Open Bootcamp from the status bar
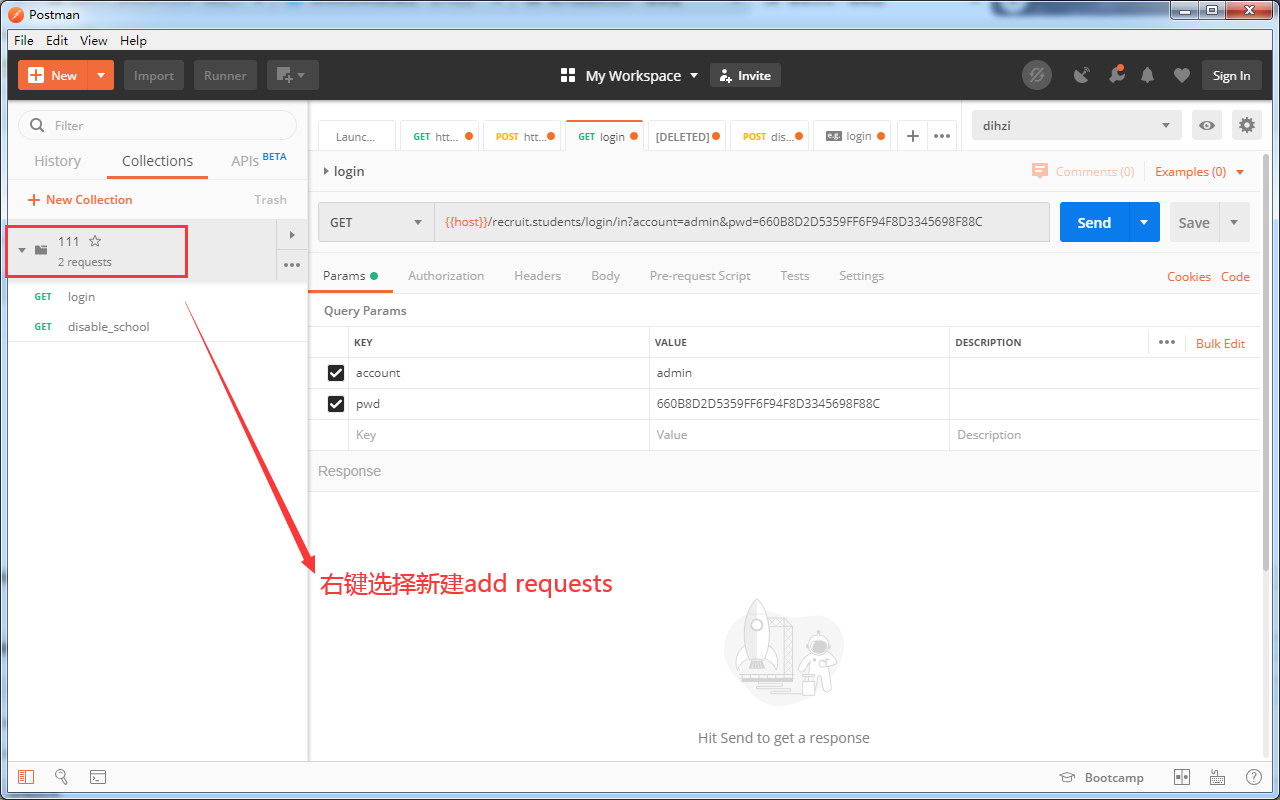 1101,777
